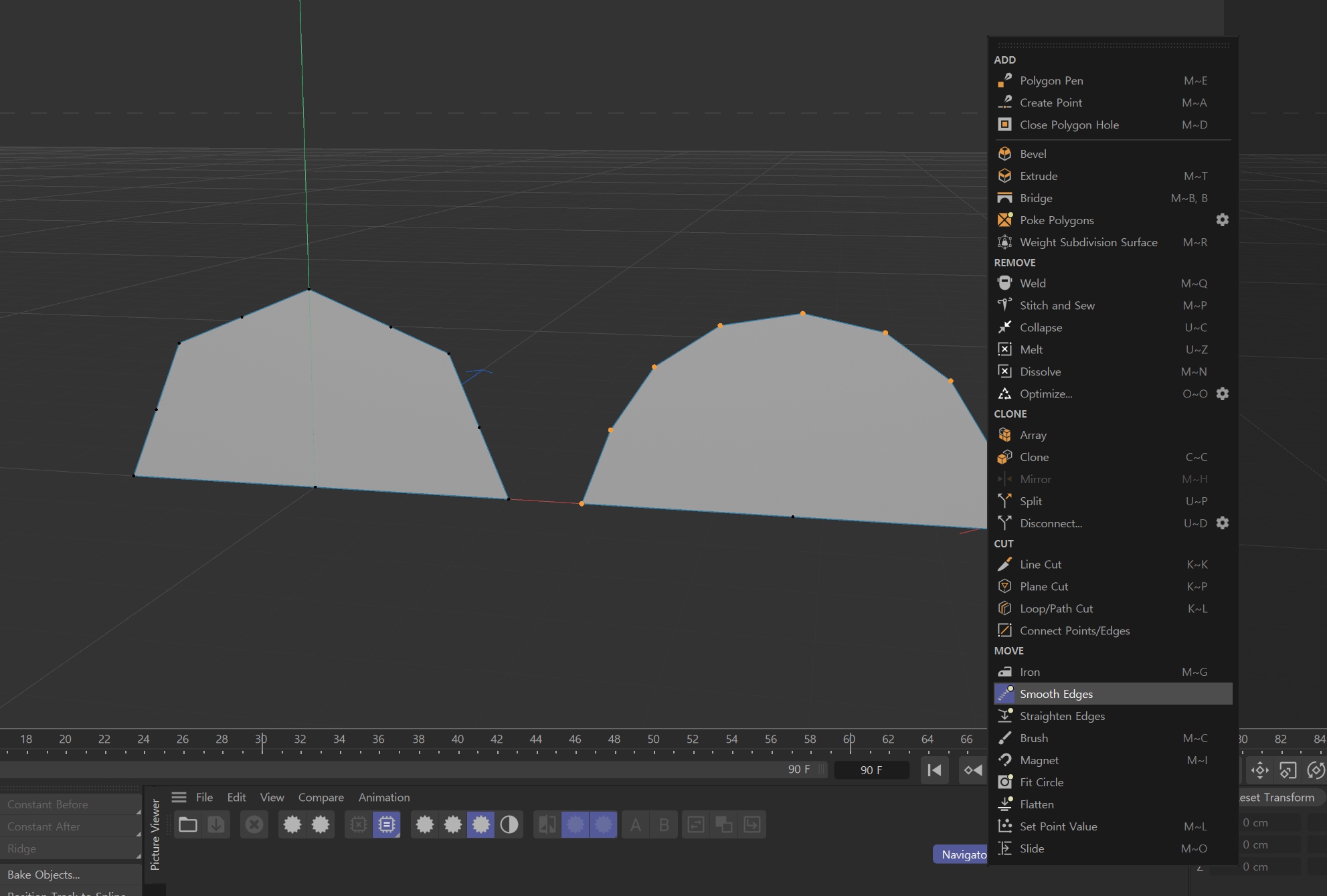Open the Picture Viewer Animation menu

pos(384,797)
